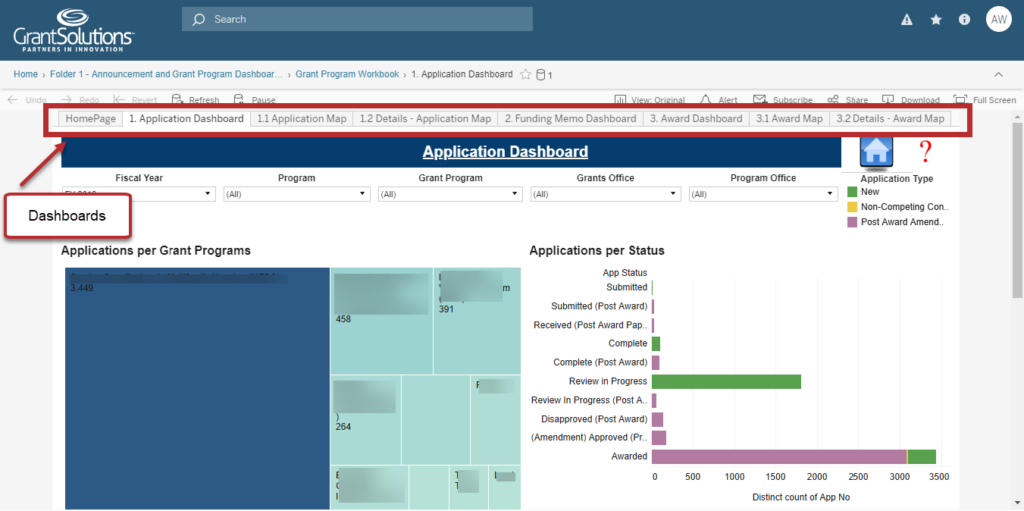This screenshot has height=511, width=1024.
Task: Open the Program Office dropdown
Action: (763, 194)
